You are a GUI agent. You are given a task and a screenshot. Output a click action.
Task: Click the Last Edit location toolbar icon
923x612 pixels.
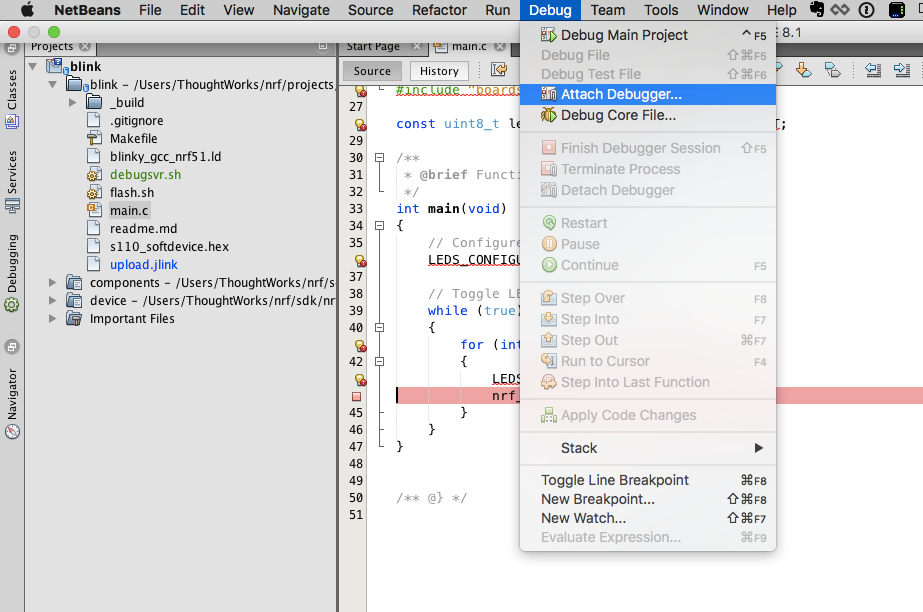point(499,70)
